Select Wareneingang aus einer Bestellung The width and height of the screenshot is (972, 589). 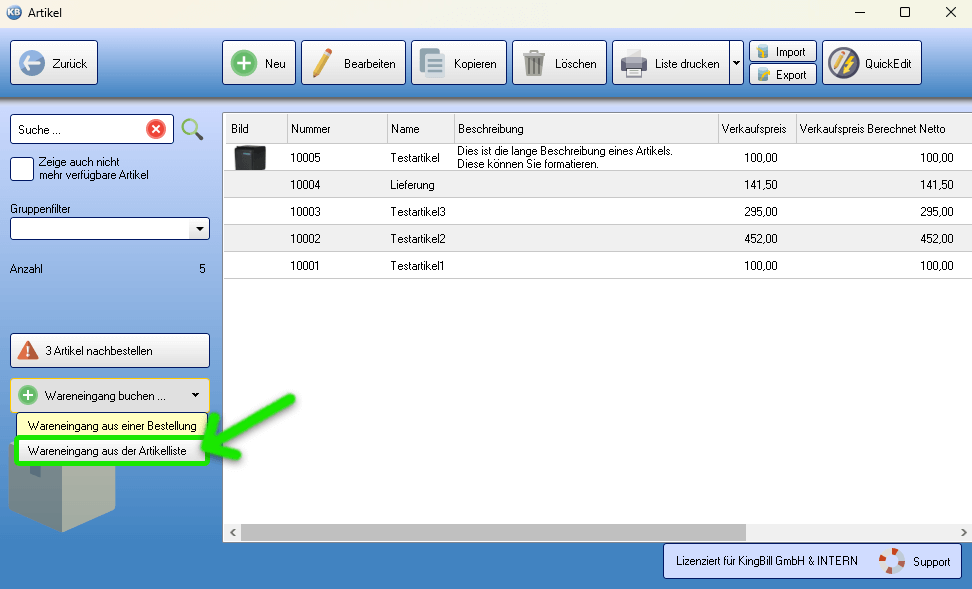[112, 426]
